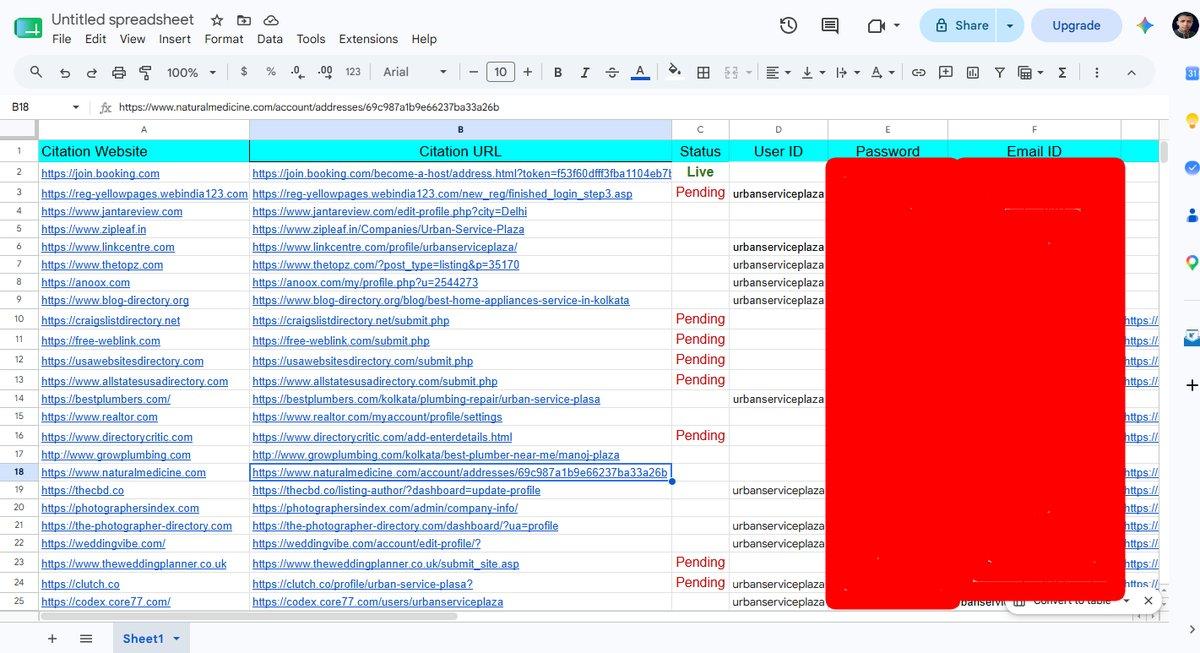
Task: Open the search menus magnifier icon
Action: [x=36, y=72]
